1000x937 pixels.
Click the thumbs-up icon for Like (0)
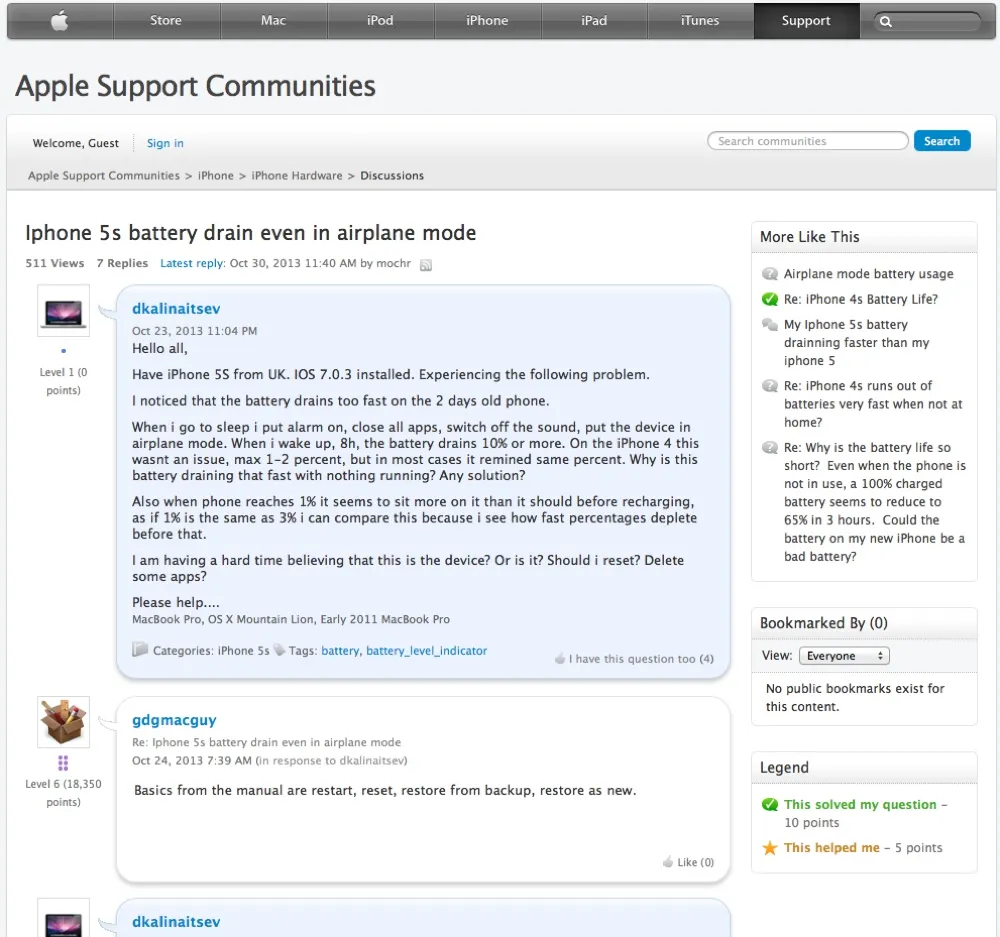pos(668,862)
